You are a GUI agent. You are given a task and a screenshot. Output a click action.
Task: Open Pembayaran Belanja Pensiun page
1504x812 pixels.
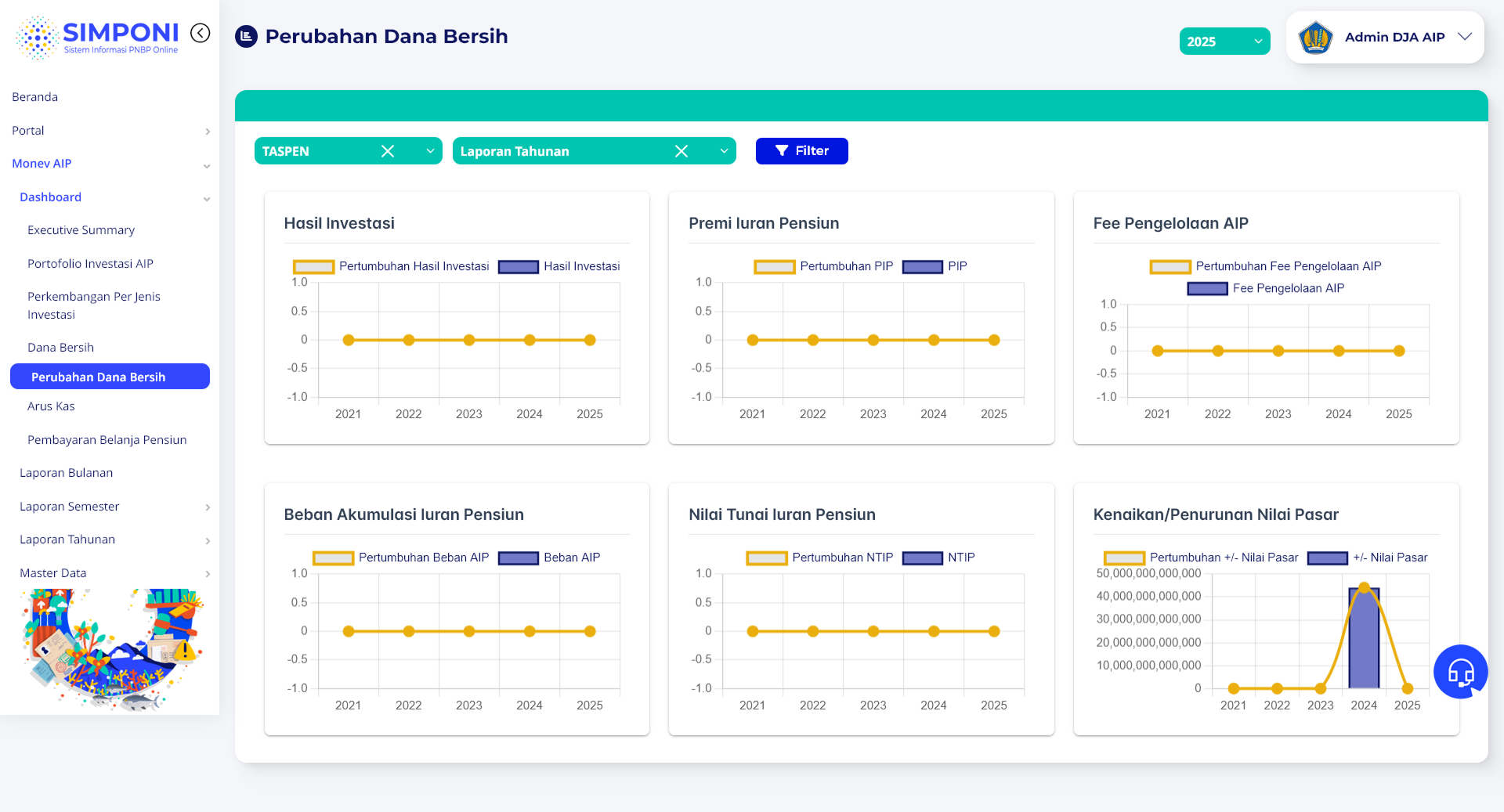click(x=107, y=440)
